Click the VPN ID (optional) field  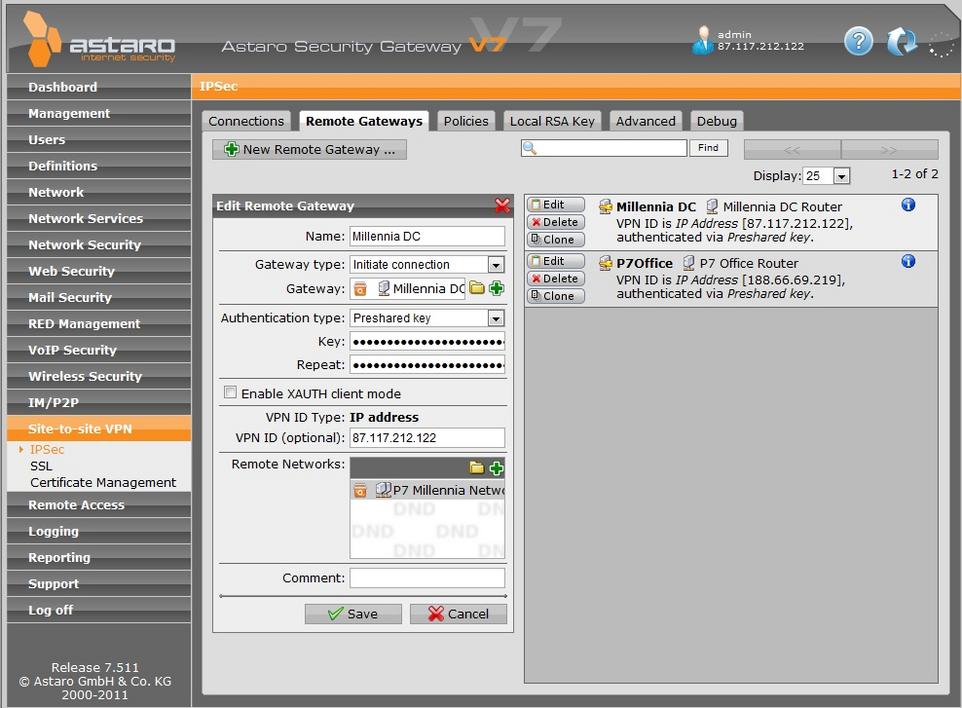coord(427,437)
